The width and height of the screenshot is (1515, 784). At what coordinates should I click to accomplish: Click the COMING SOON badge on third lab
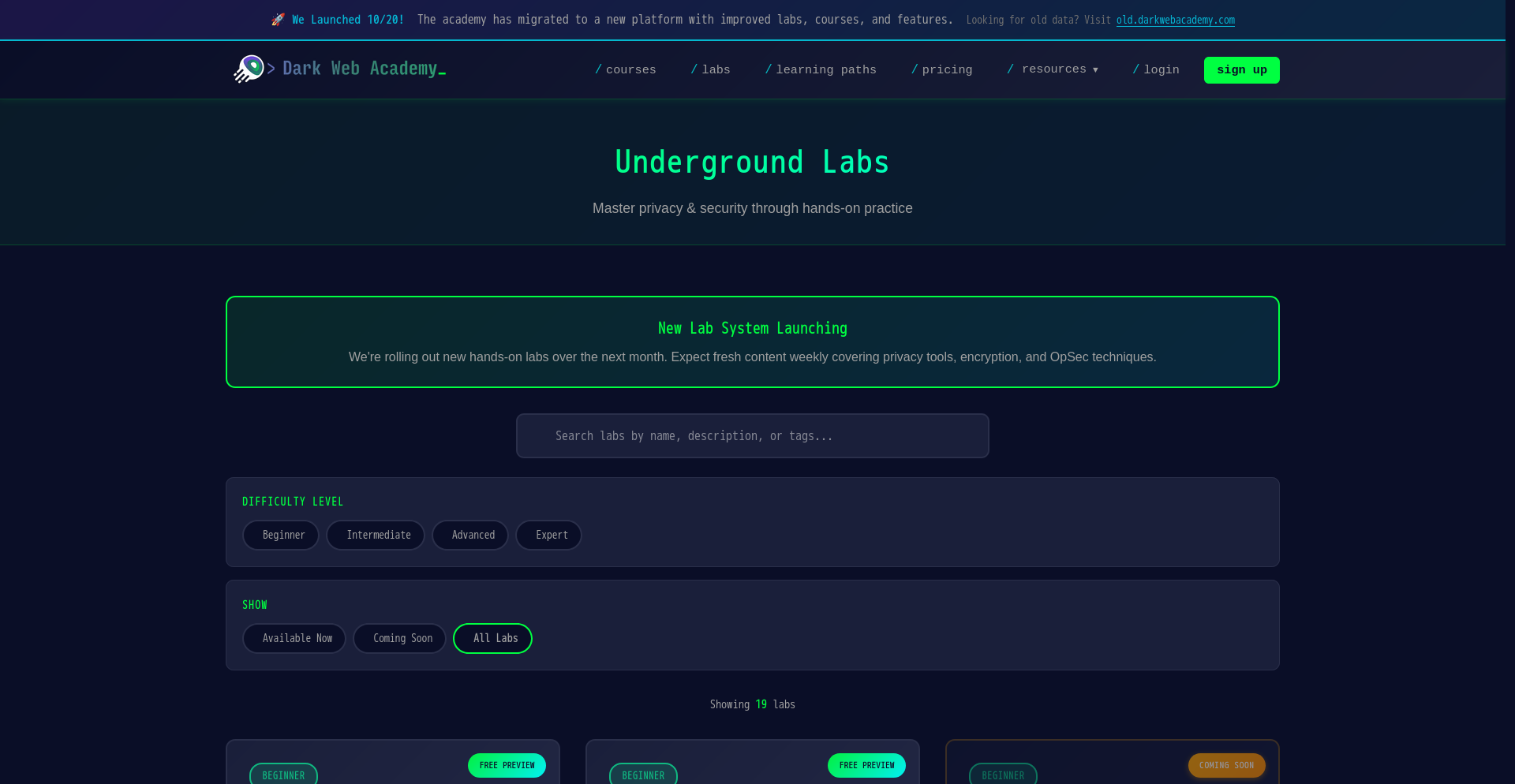pyautogui.click(x=1226, y=765)
